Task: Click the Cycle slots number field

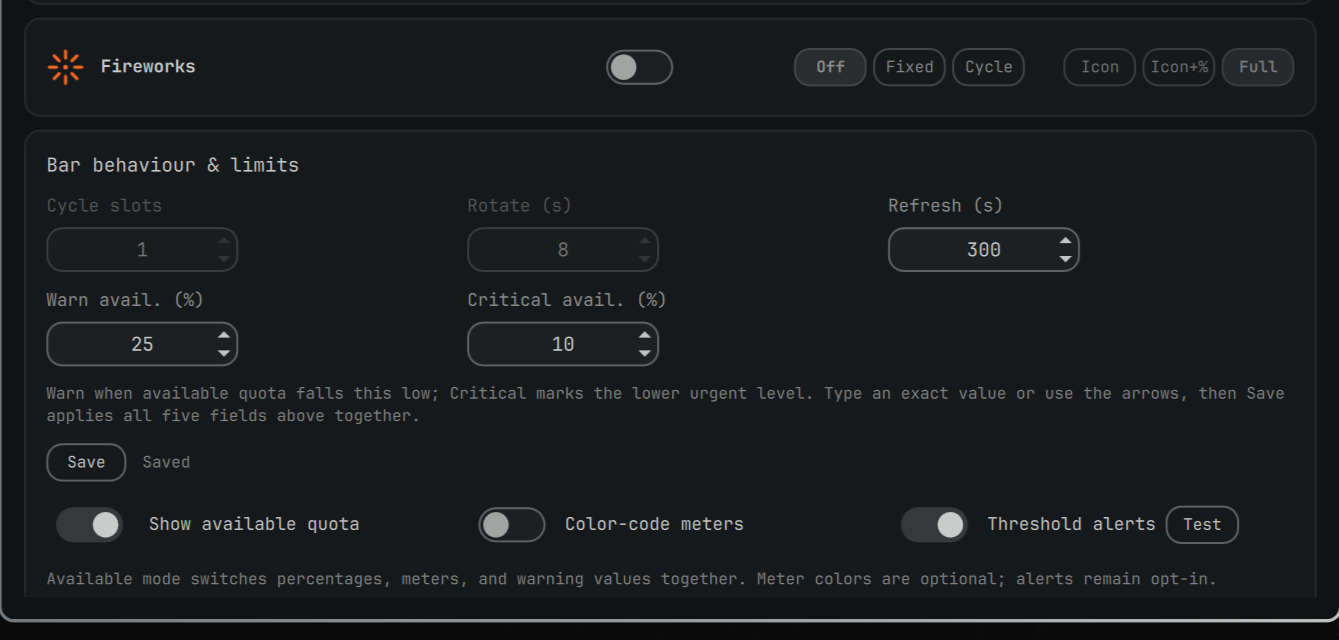Action: tap(142, 250)
